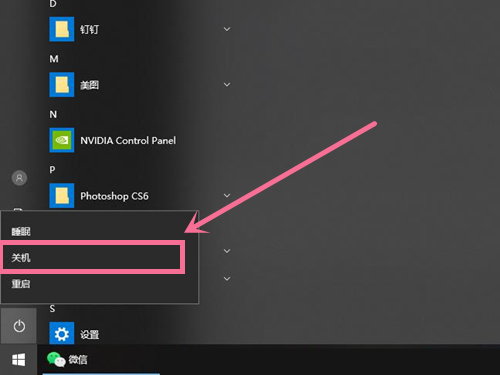Screen dimensions: 500x375
Task: Open the 钉钉 folder icon
Action: pos(62,29)
